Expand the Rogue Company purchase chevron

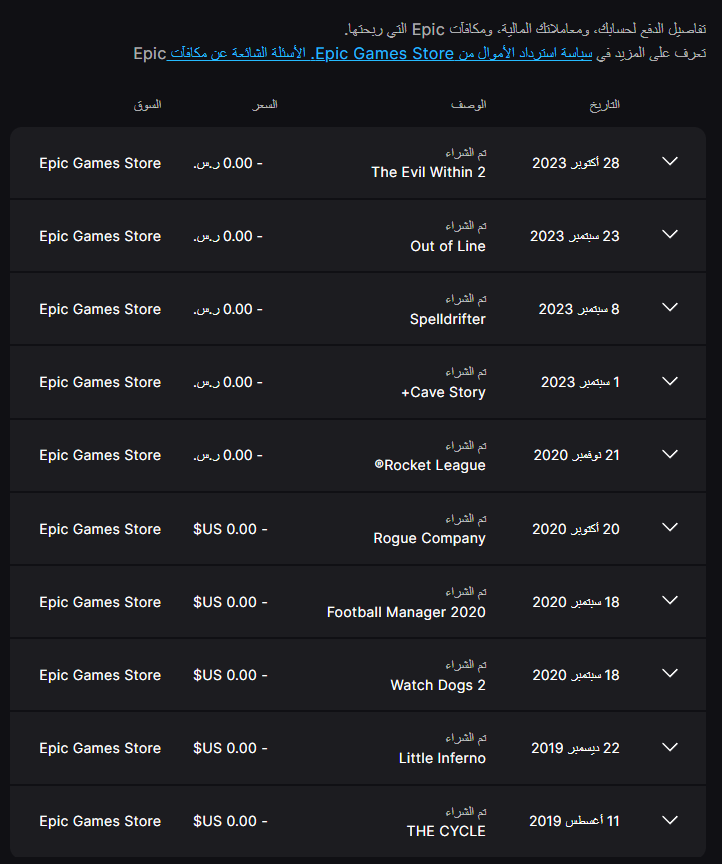tap(670, 528)
